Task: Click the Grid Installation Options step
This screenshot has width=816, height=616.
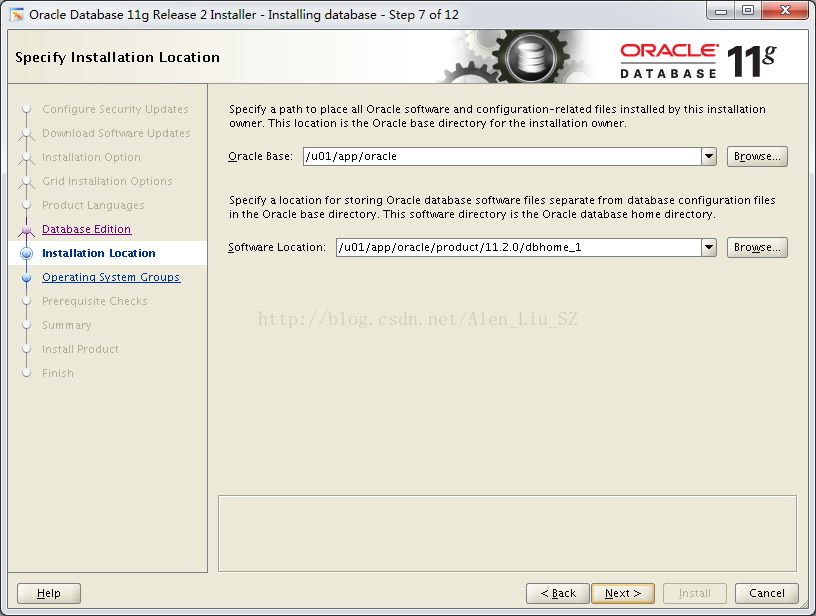Action: coord(107,181)
